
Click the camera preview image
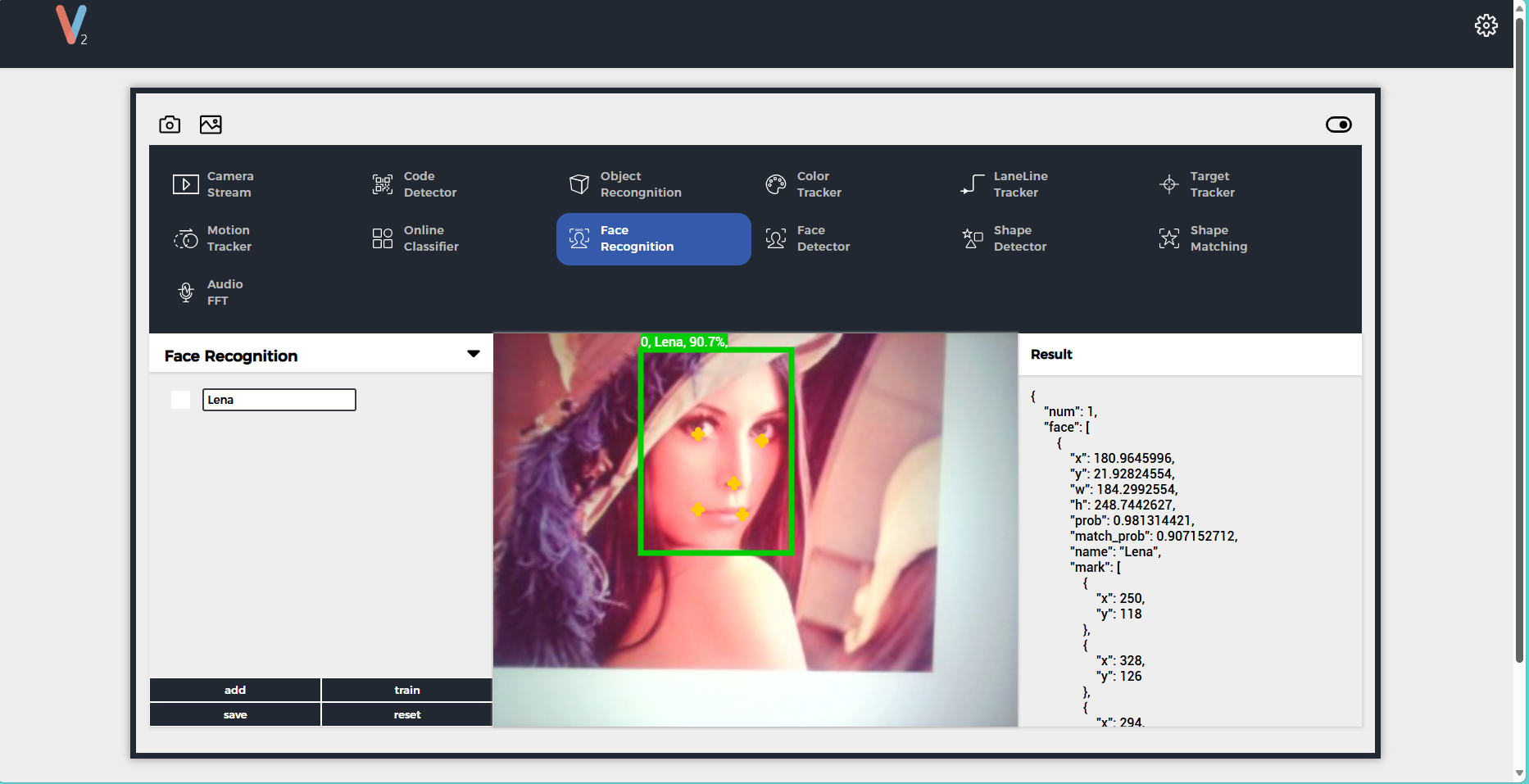coord(755,529)
